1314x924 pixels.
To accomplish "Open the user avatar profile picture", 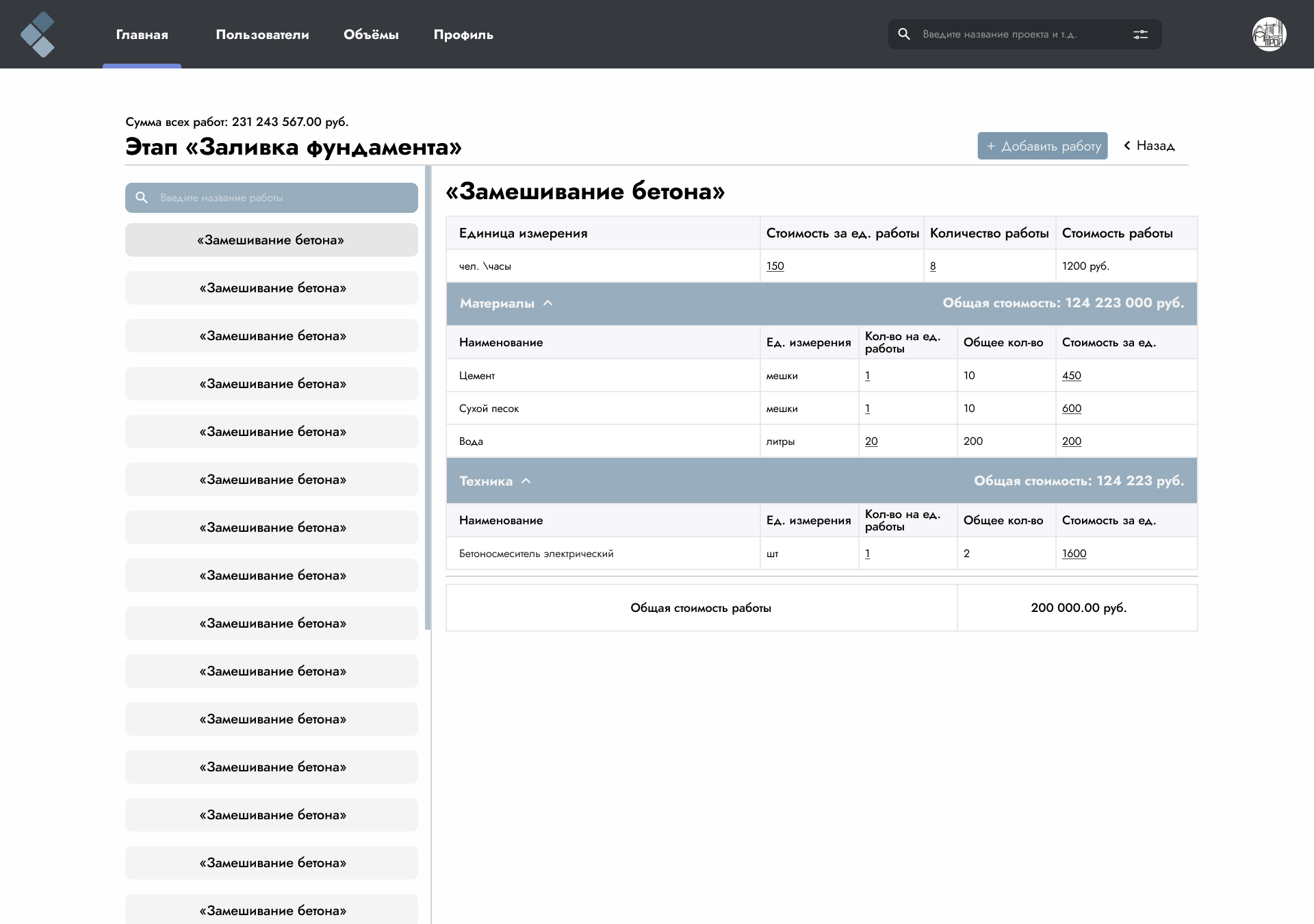I will click(1269, 34).
